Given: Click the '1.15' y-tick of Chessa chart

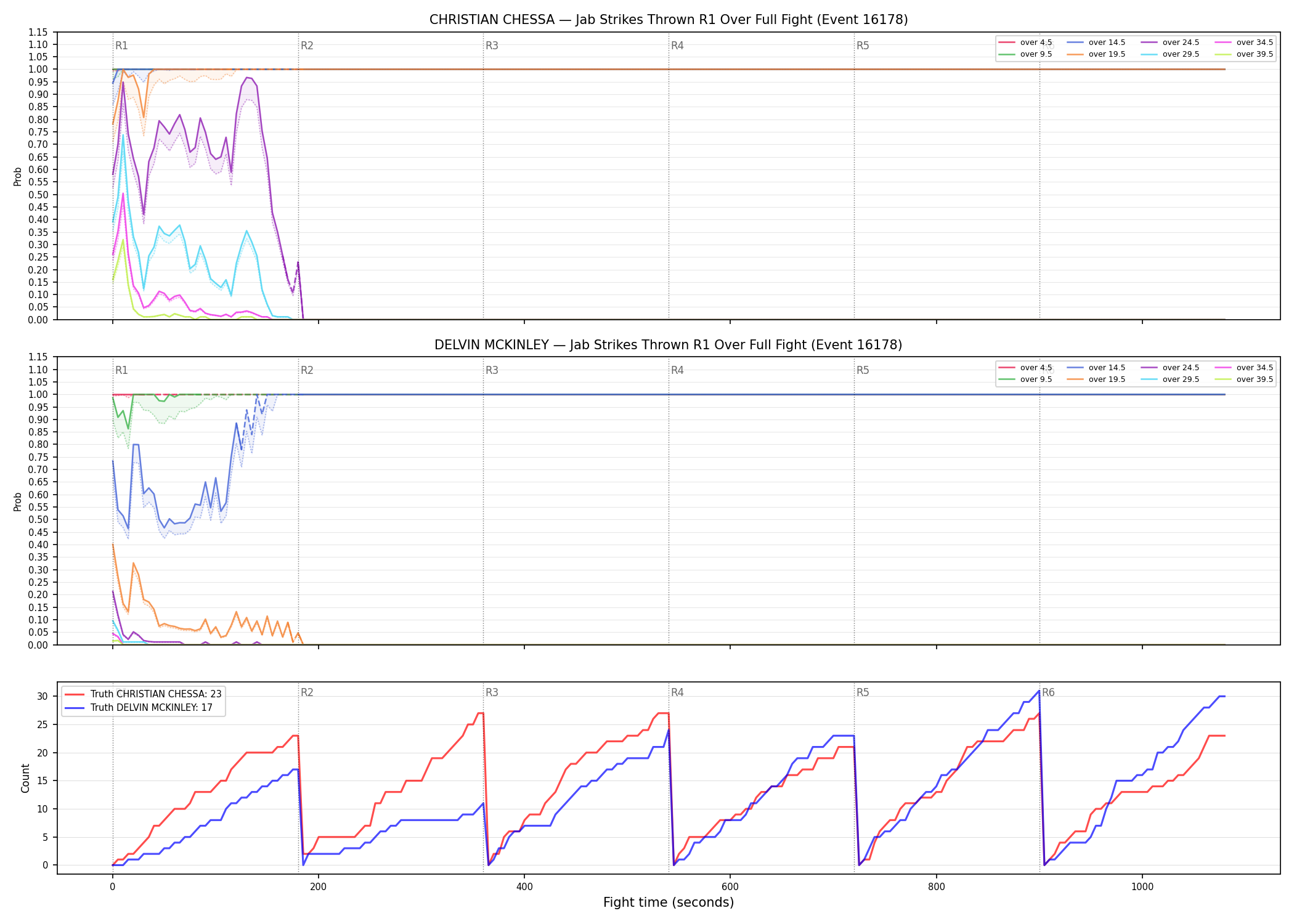Looking at the screenshot, I should 38,33.
